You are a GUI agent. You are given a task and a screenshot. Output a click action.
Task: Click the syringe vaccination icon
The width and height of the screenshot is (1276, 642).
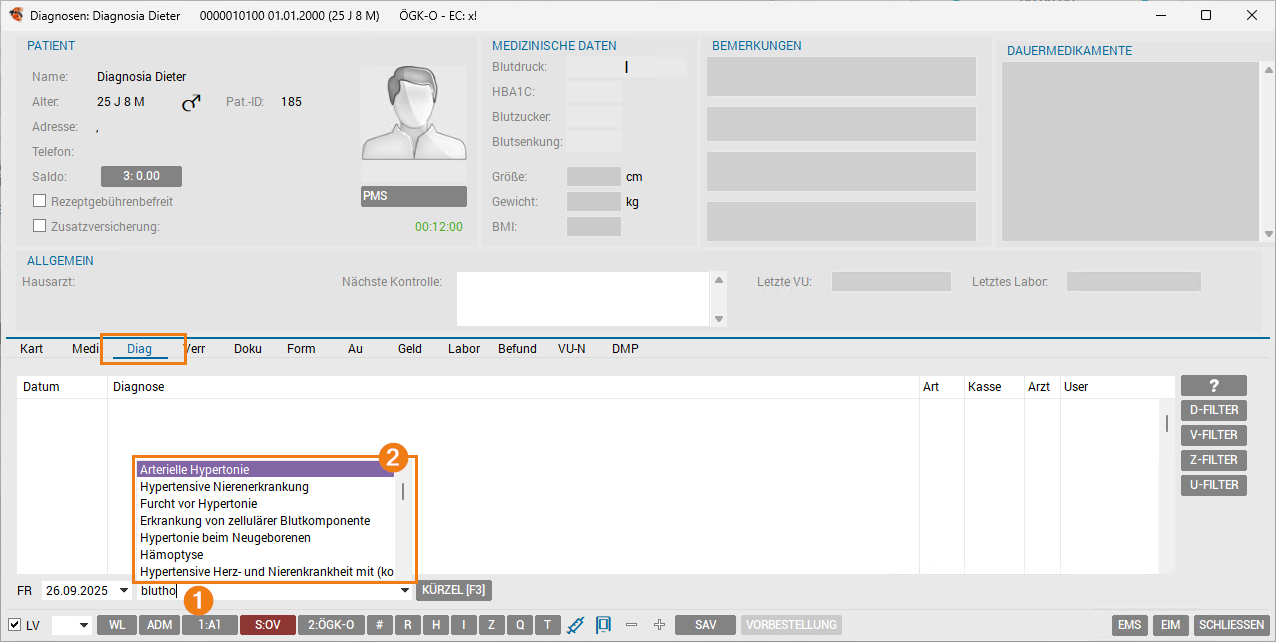click(575, 625)
